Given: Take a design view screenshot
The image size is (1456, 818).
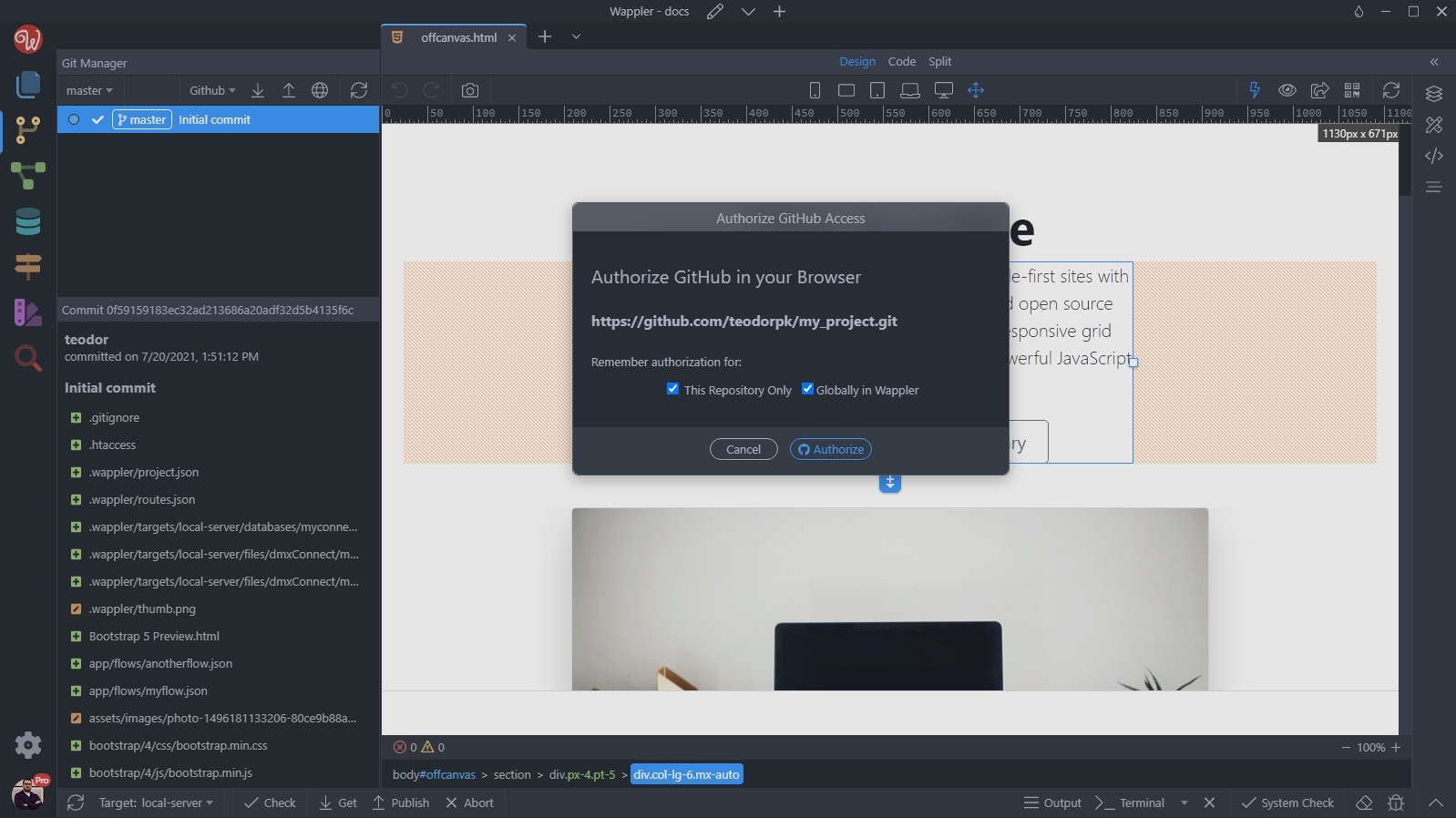Looking at the screenshot, I should coord(470,90).
